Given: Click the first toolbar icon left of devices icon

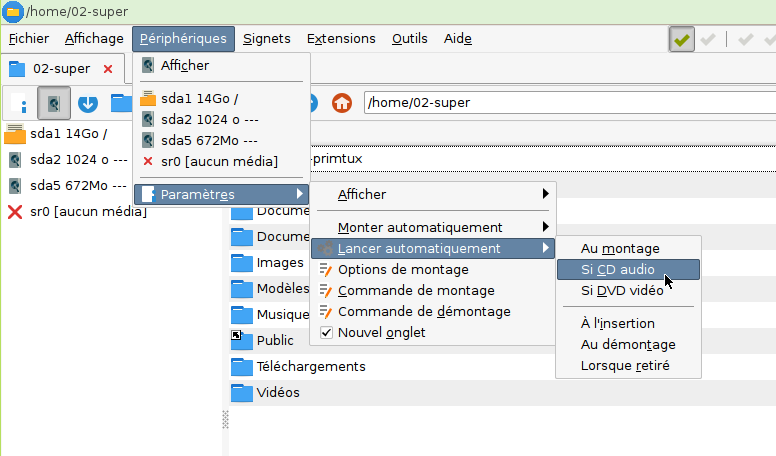Looking at the screenshot, I should point(19,103).
